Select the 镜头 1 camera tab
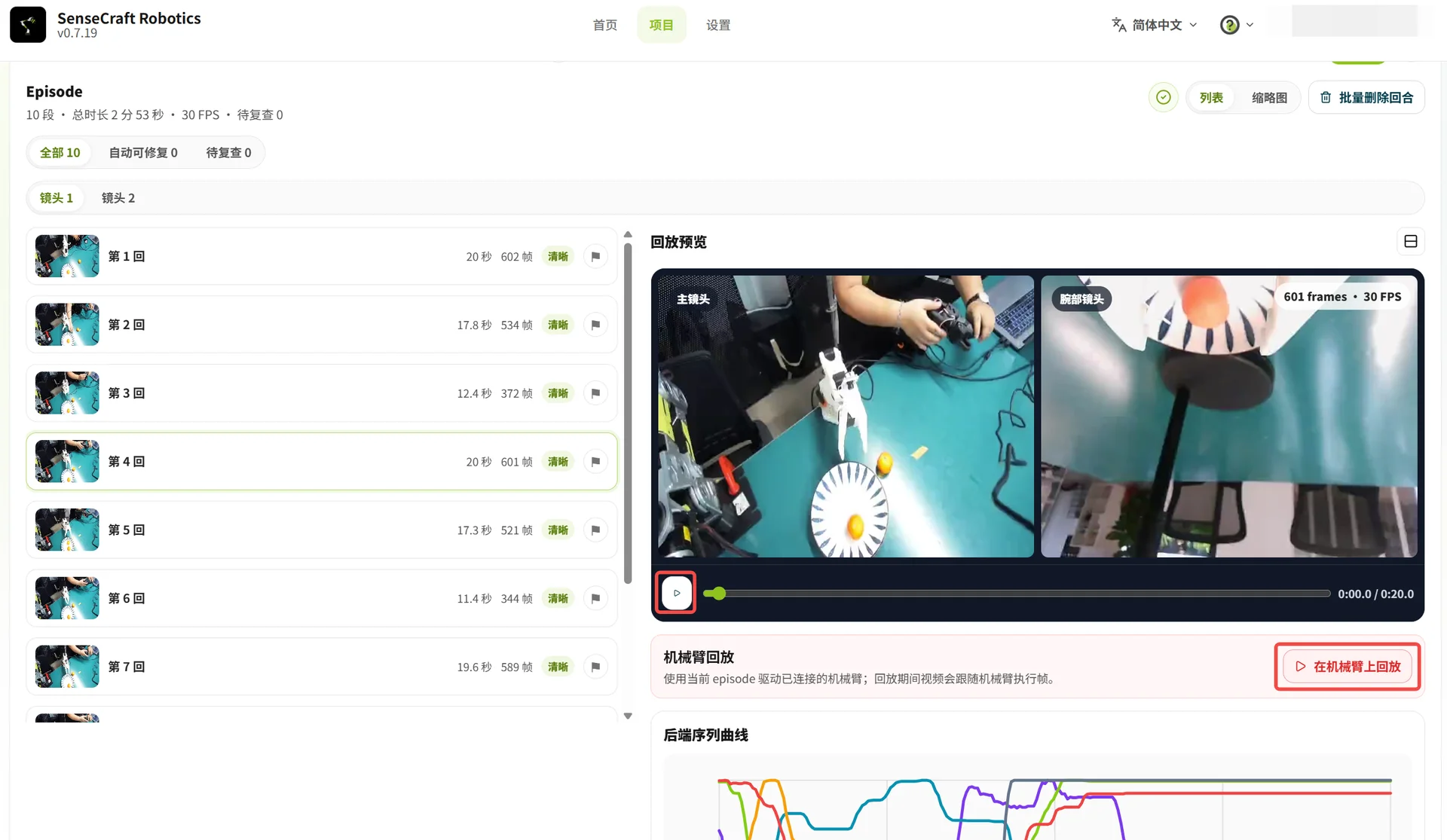 57,198
